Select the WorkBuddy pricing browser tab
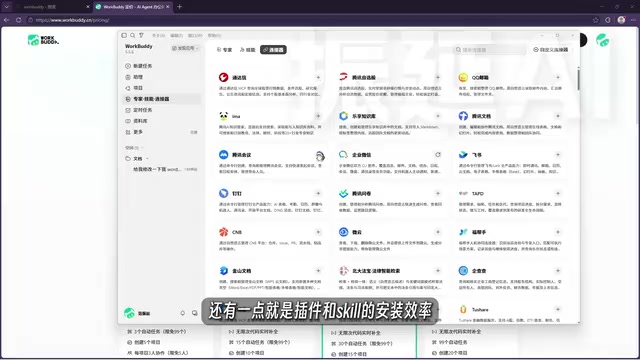 (133, 7)
